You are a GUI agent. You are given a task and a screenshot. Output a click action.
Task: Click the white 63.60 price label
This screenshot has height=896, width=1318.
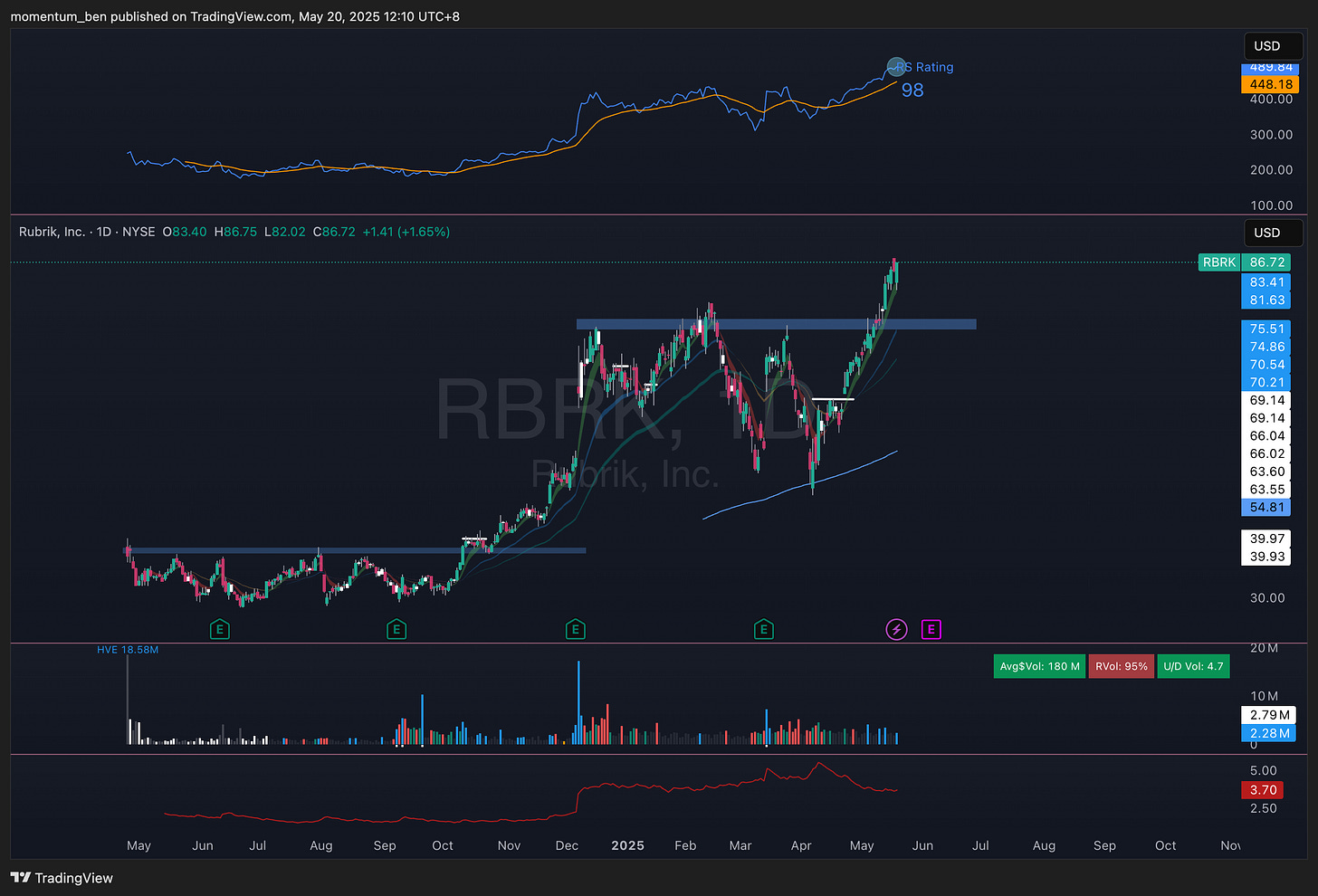(1267, 472)
